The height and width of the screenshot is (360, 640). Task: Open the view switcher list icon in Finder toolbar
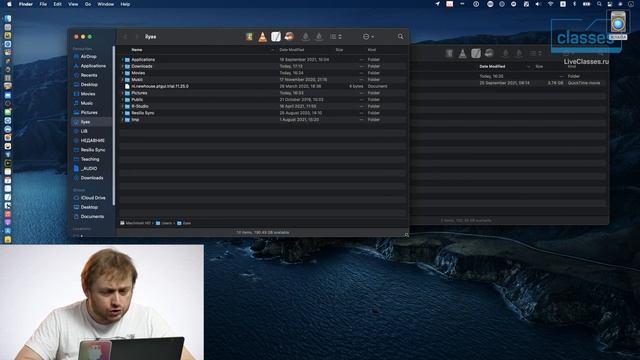click(x=336, y=37)
